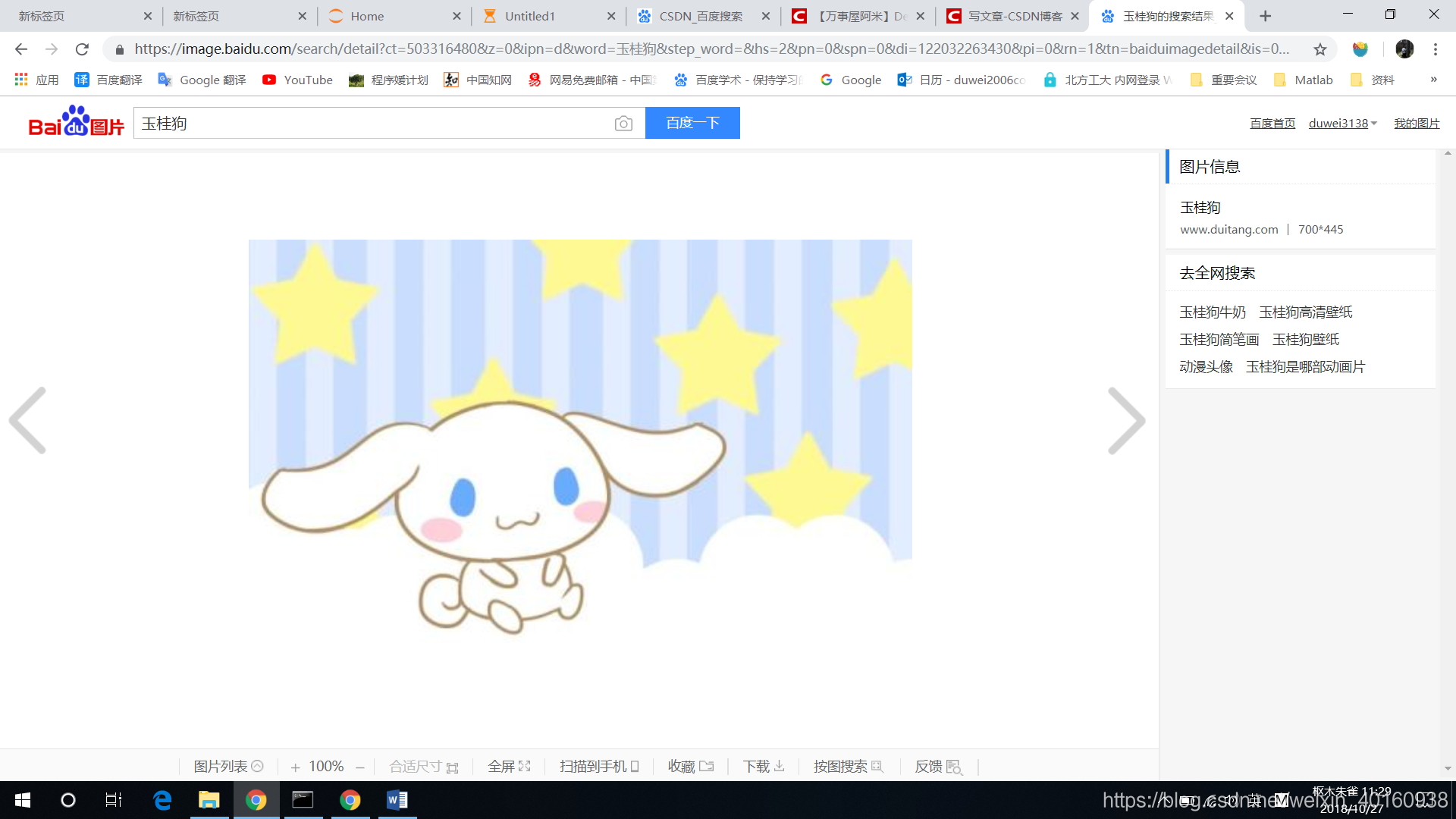
Task: Open the 百度学术 bookmark
Action: pos(738,80)
